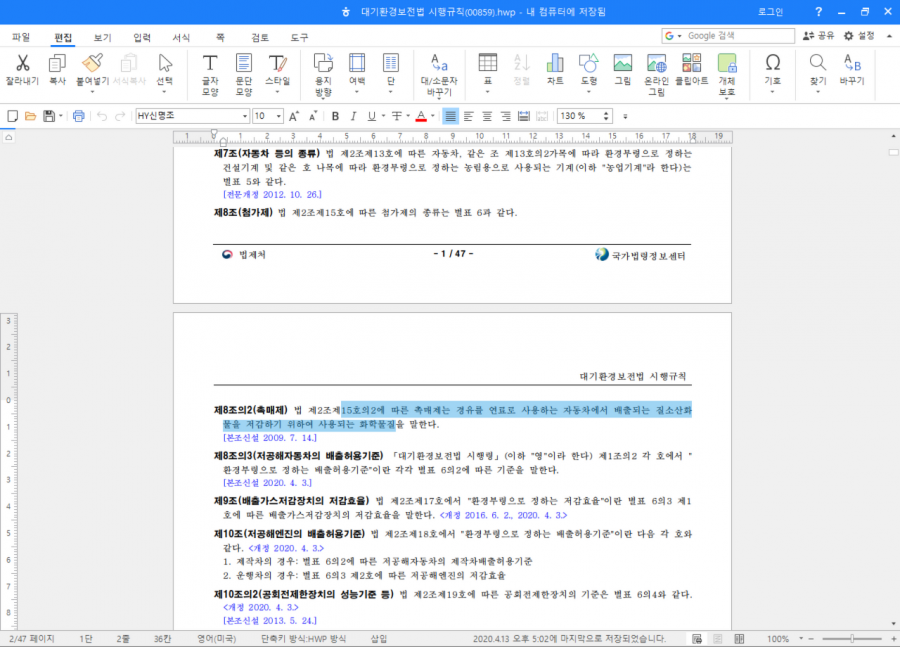Click the 개체 보호 object protect icon
900x647 pixels.
point(727,63)
